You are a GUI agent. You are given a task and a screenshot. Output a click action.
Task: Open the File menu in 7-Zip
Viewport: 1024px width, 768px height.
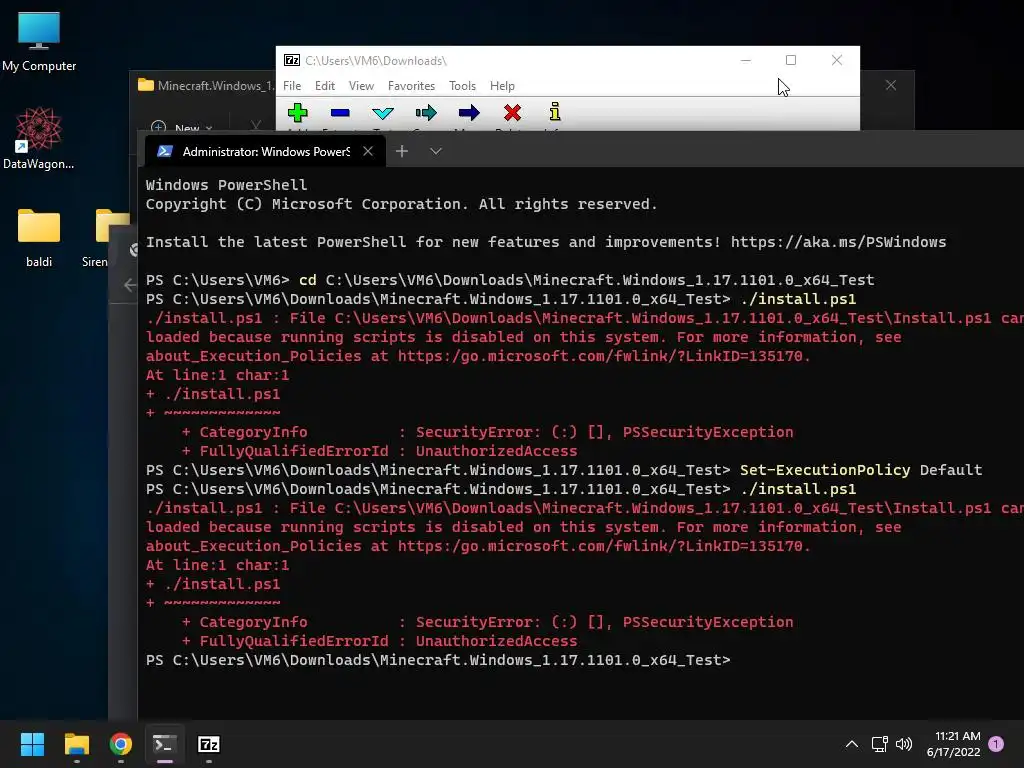point(292,86)
